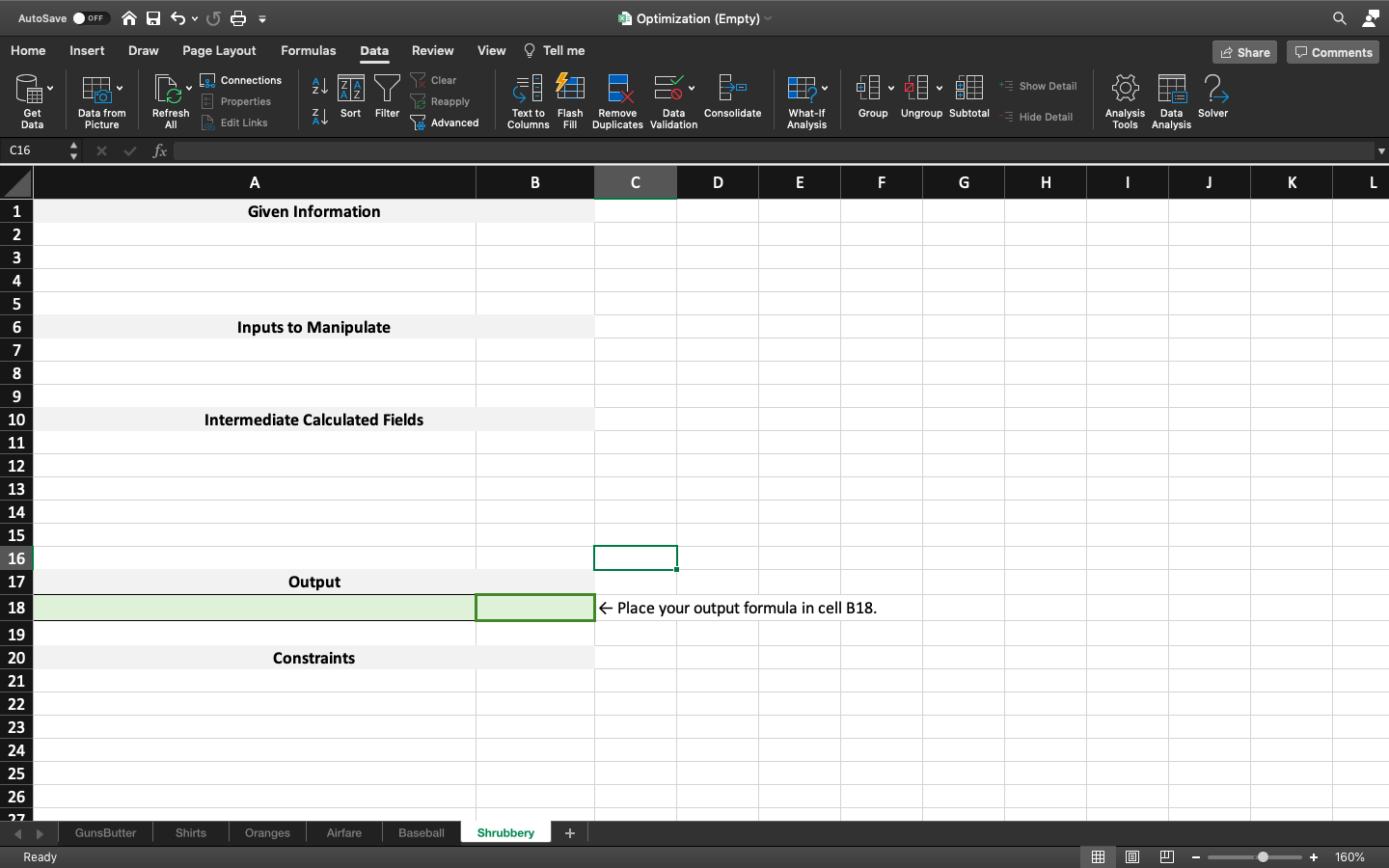The image size is (1389, 868).
Task: Apply Flash Fill
Action: pos(570,90)
